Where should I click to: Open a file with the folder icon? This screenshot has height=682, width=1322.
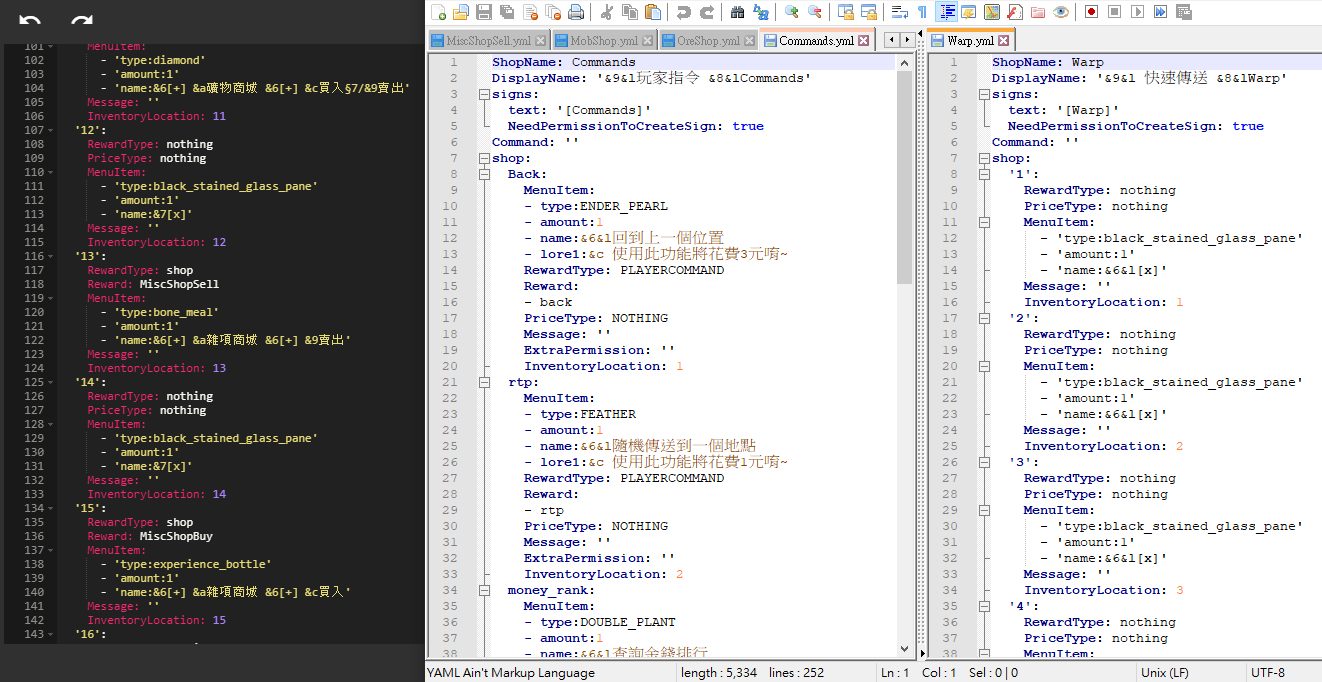coord(460,12)
